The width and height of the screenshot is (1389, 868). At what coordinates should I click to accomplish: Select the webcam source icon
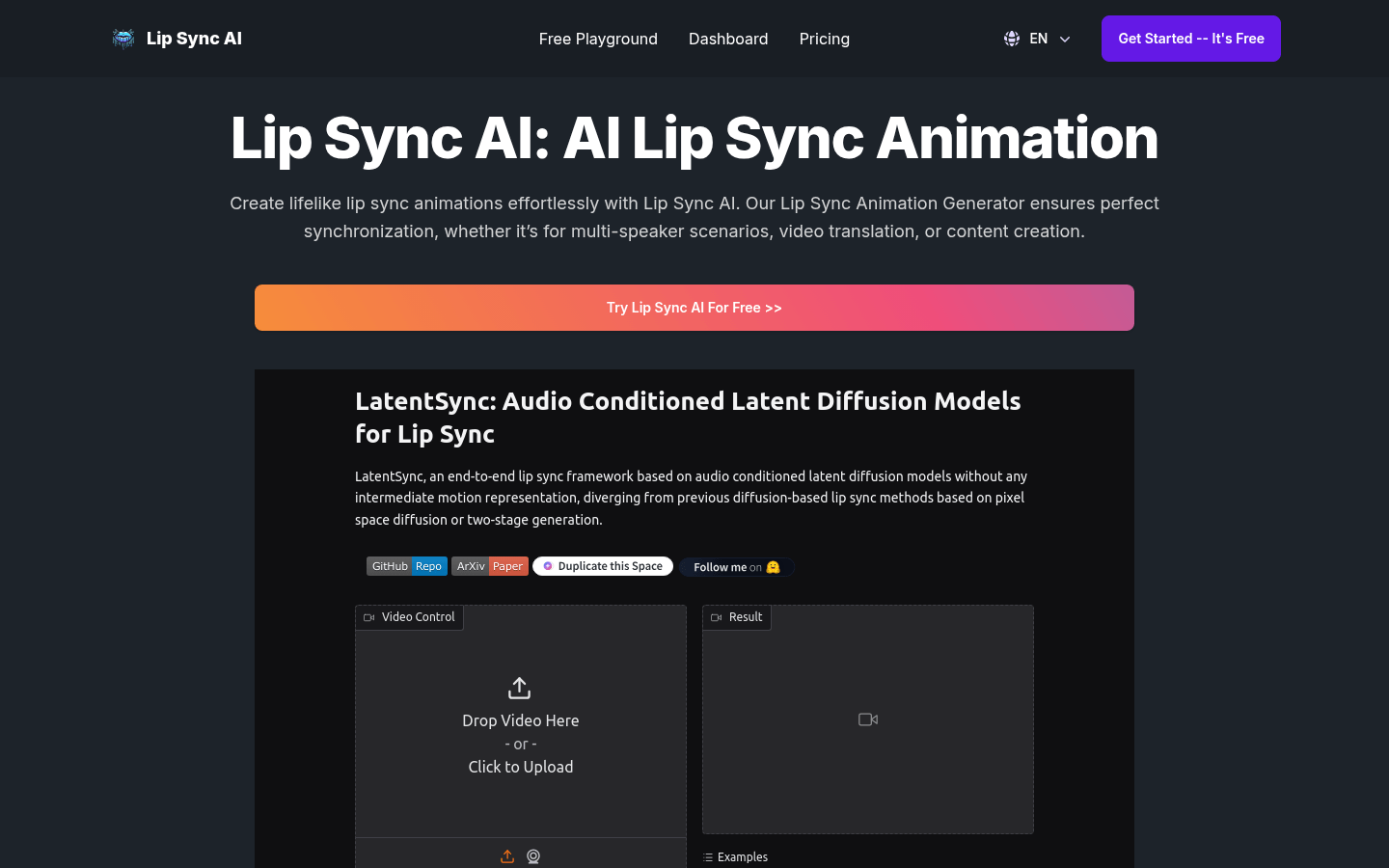tap(533, 856)
